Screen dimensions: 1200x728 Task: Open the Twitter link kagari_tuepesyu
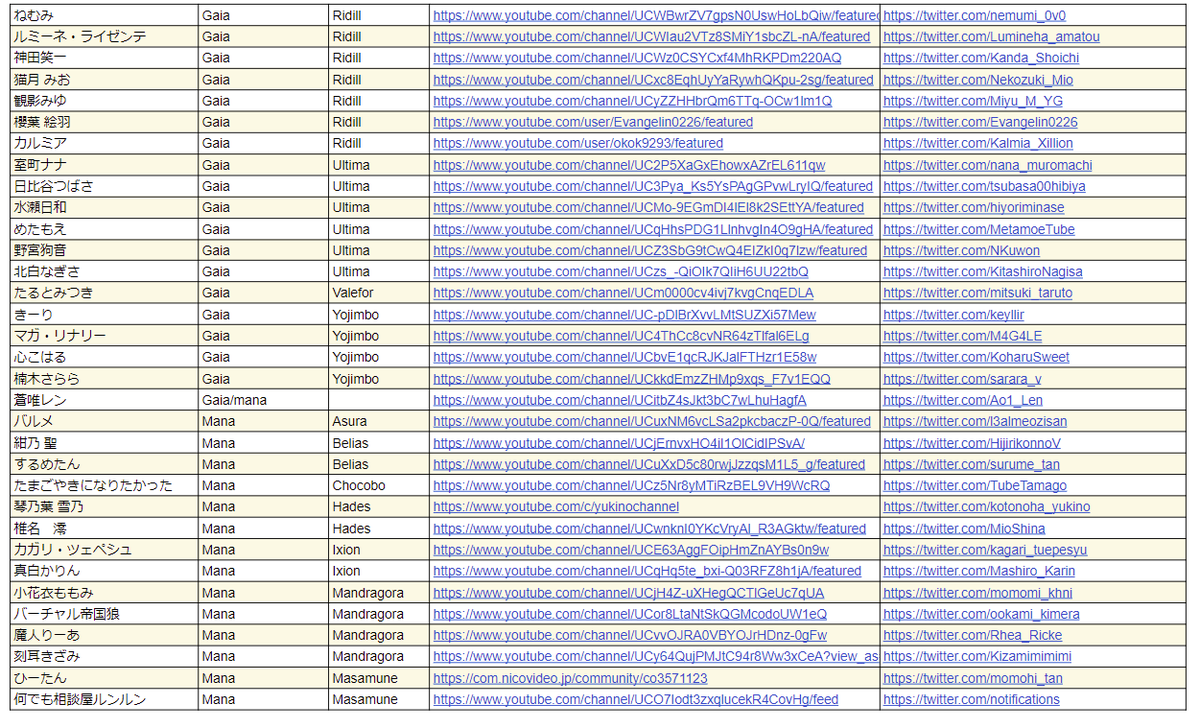(985, 550)
